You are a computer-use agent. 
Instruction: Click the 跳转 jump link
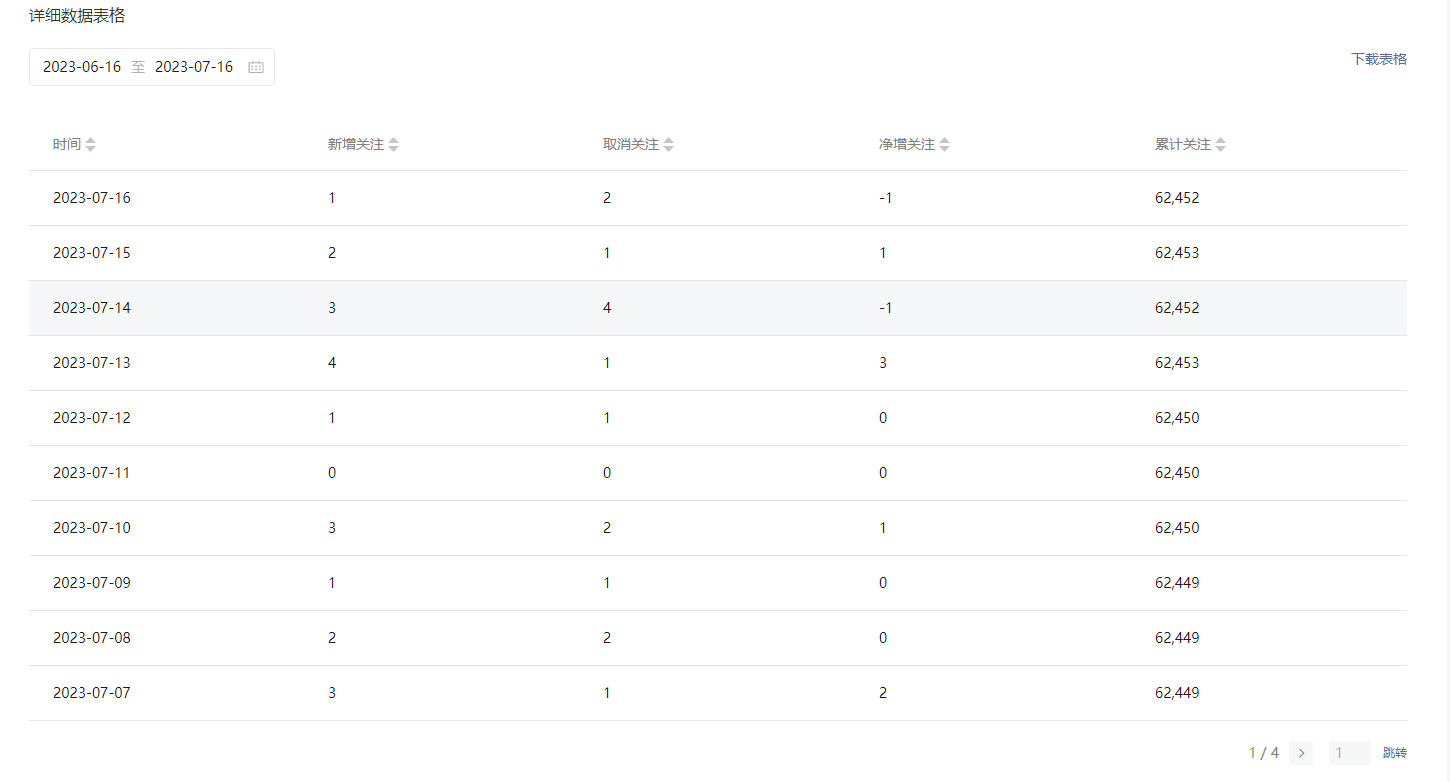(1394, 753)
